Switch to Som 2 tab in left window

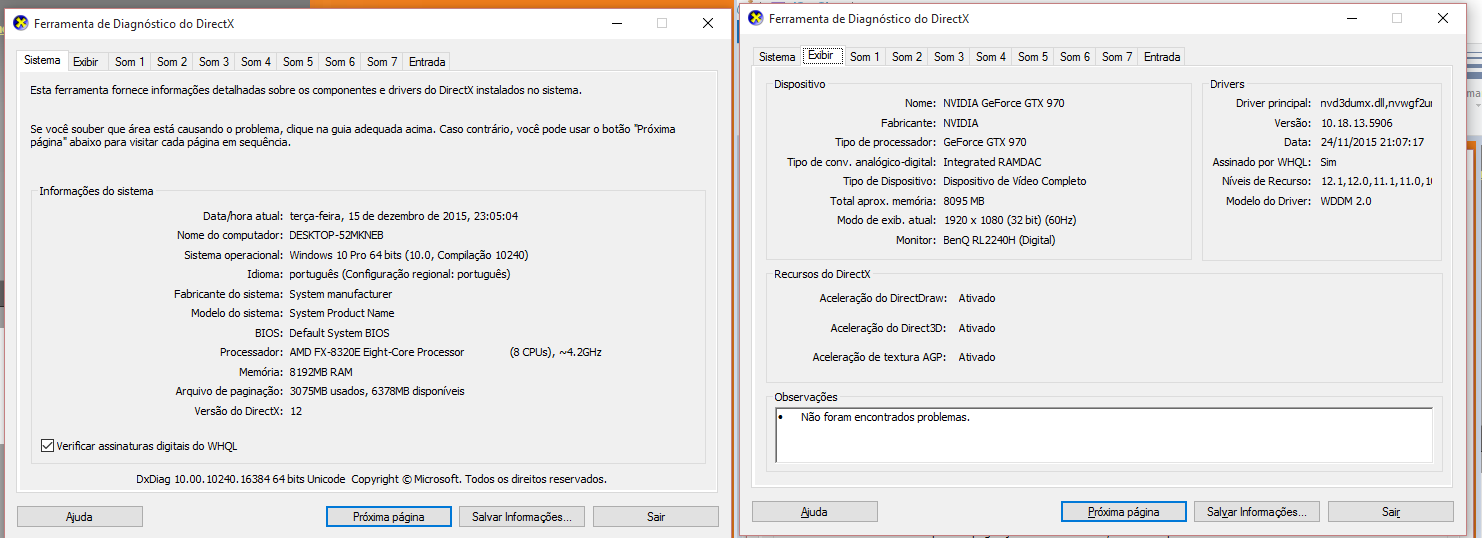172,62
